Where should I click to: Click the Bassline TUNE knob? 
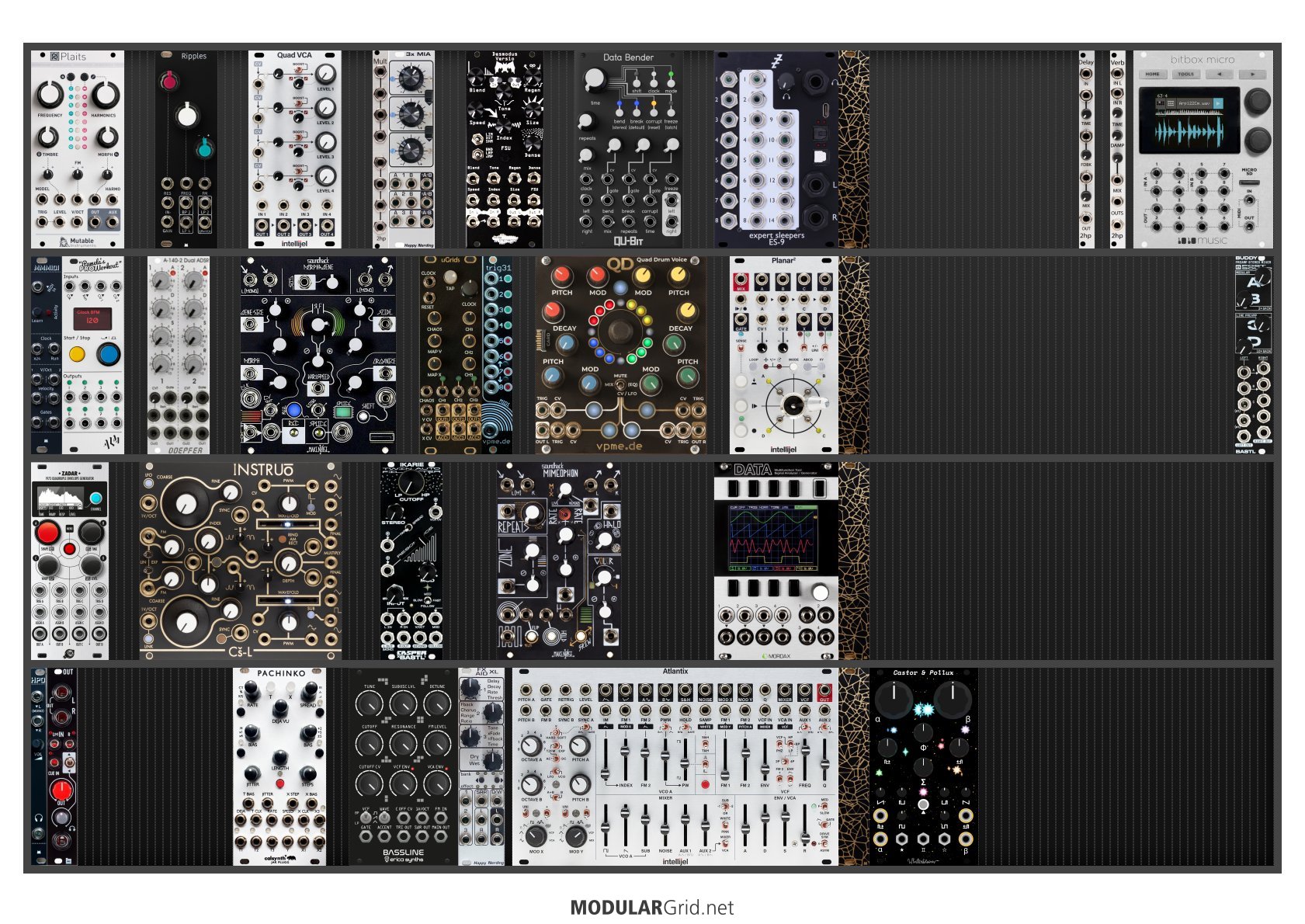click(x=370, y=703)
